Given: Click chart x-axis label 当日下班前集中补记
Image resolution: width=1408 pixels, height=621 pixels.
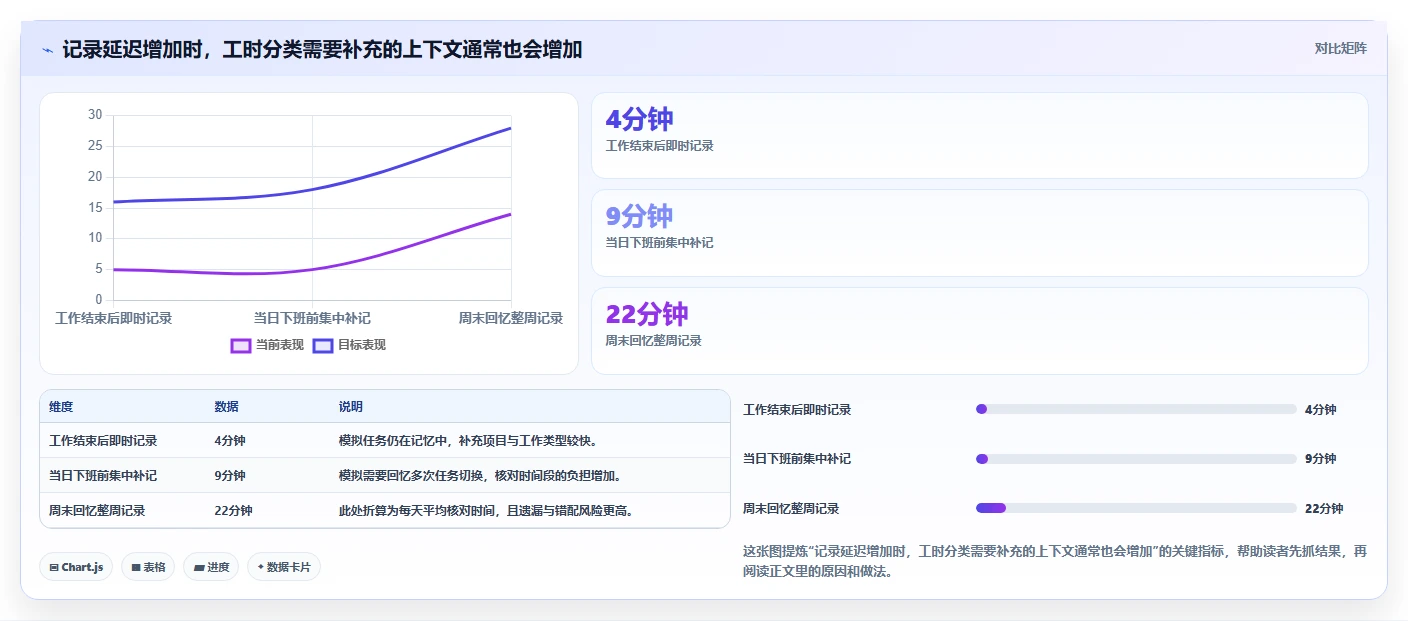Looking at the screenshot, I should point(312,318).
